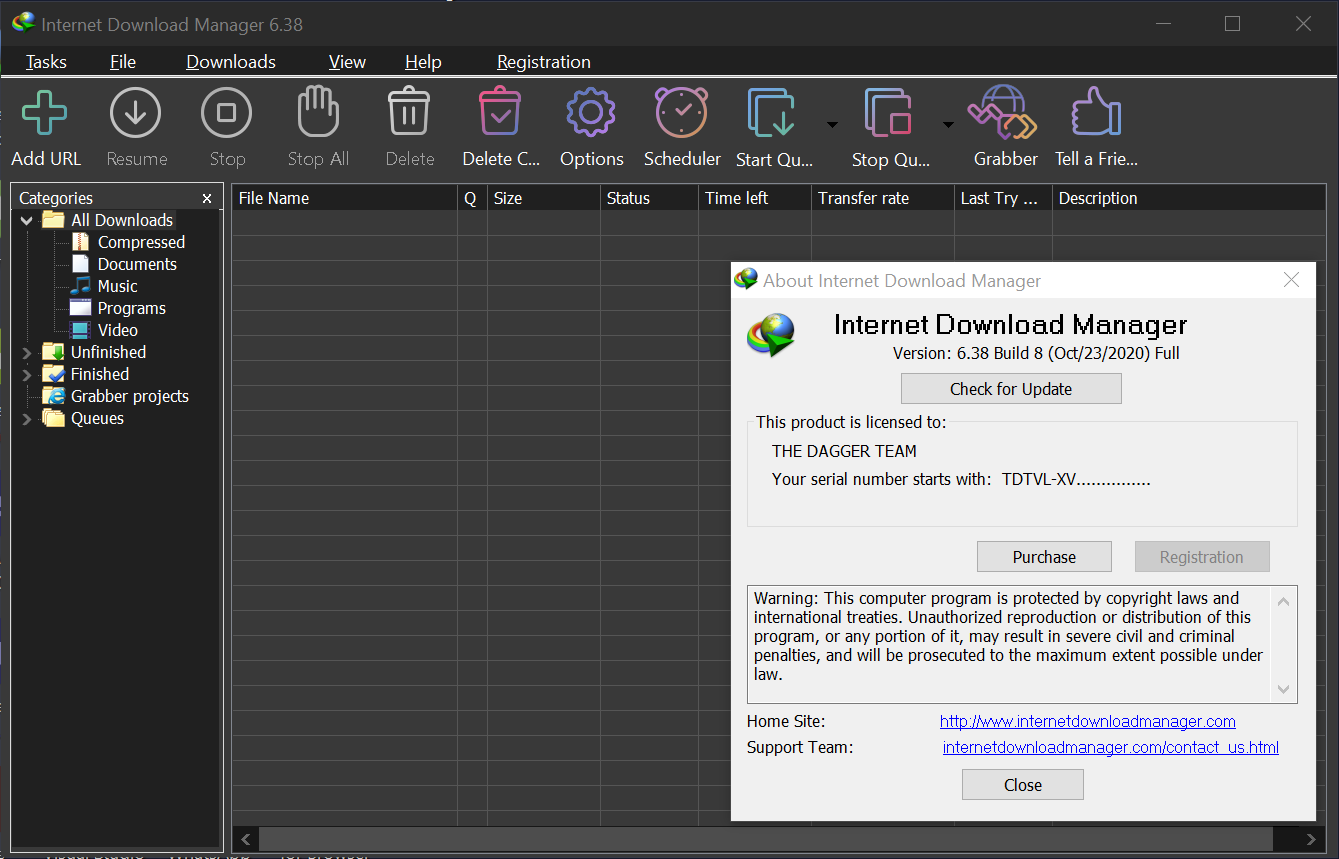
Task: Close the About dialog with the X
Action: pos(1291,280)
